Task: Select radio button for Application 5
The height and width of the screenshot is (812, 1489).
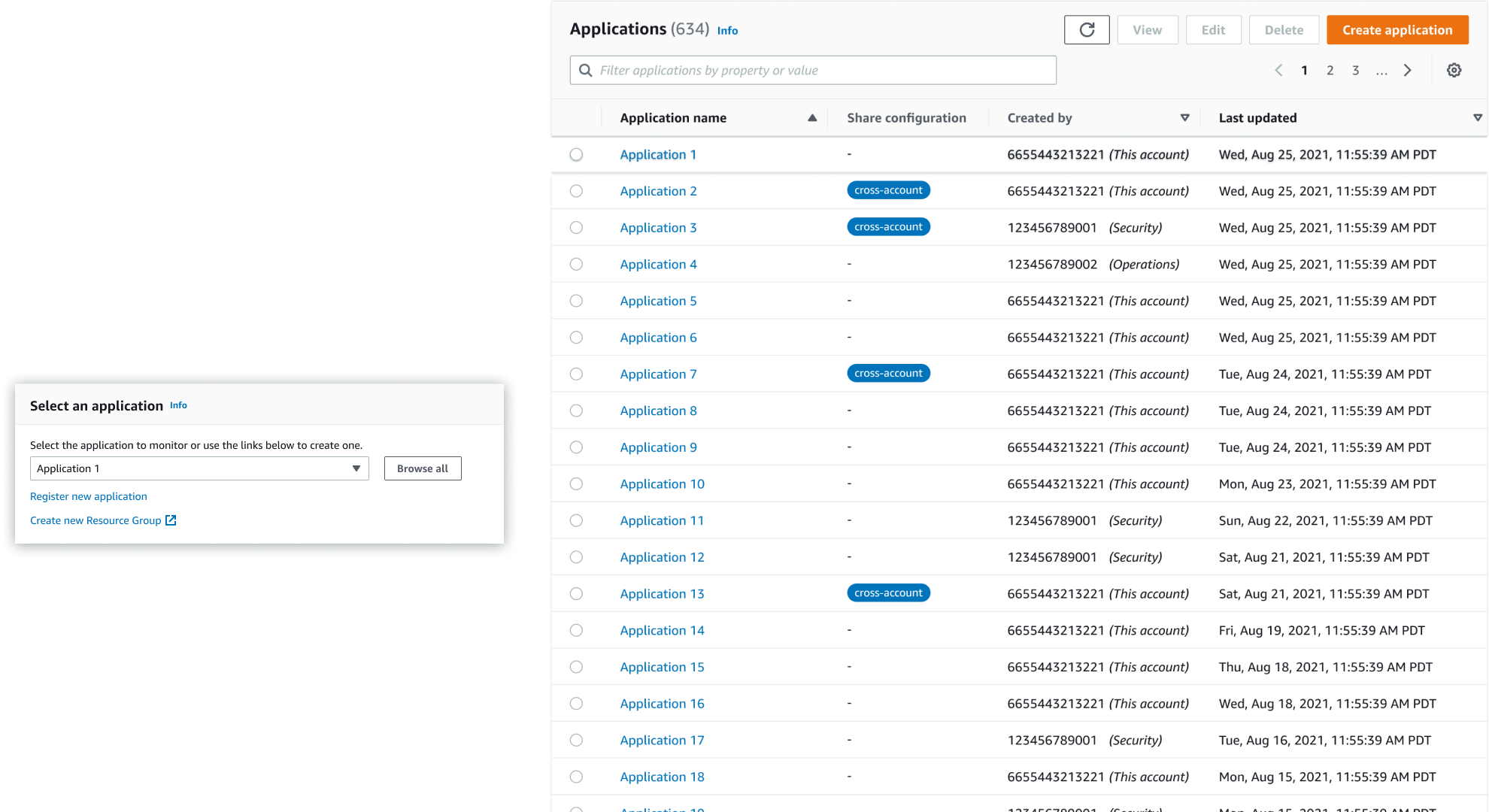Action: click(576, 301)
